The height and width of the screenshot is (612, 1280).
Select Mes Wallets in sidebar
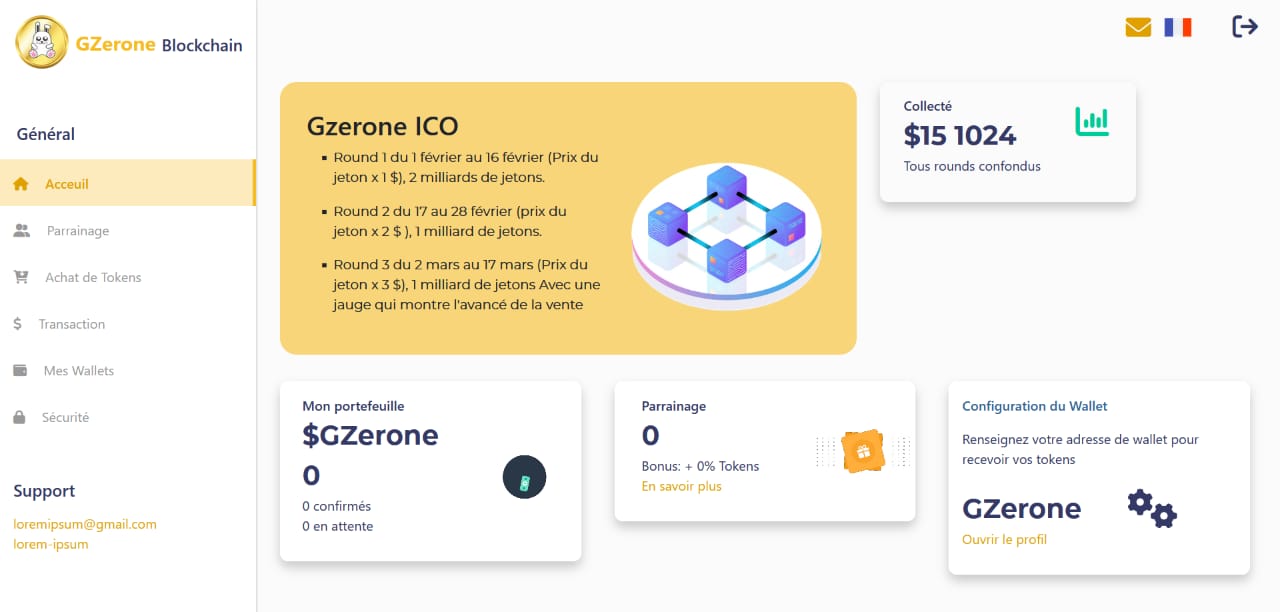[79, 371]
